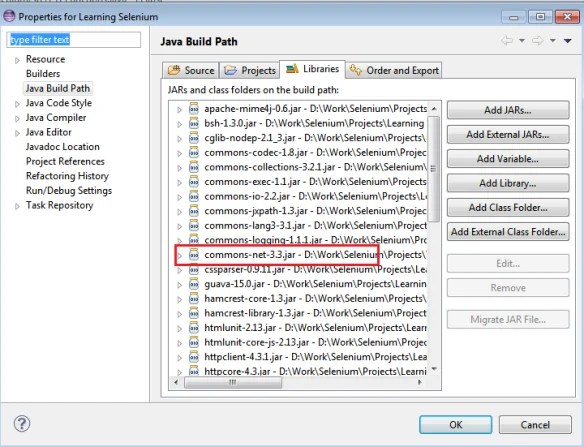This screenshot has width=584, height=447.
Task: Click the jar icon for commons-collections-3.2.1.jar
Action: pos(194,167)
